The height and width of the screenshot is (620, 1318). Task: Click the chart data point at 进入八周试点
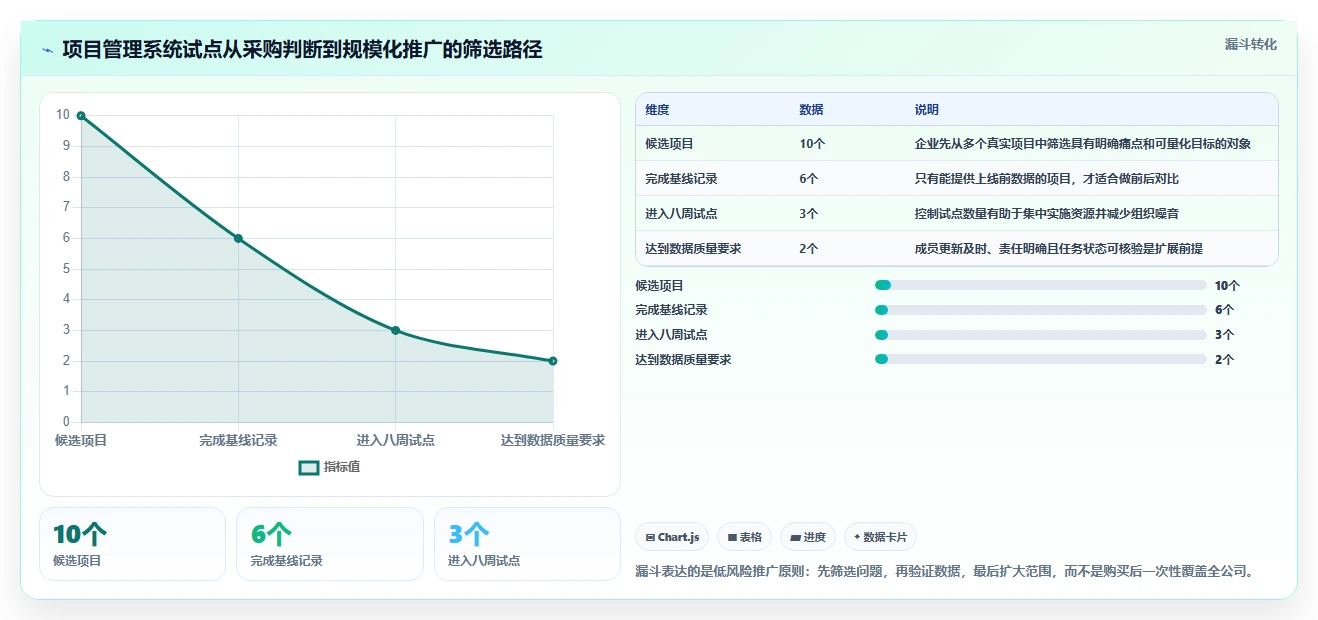[396, 330]
